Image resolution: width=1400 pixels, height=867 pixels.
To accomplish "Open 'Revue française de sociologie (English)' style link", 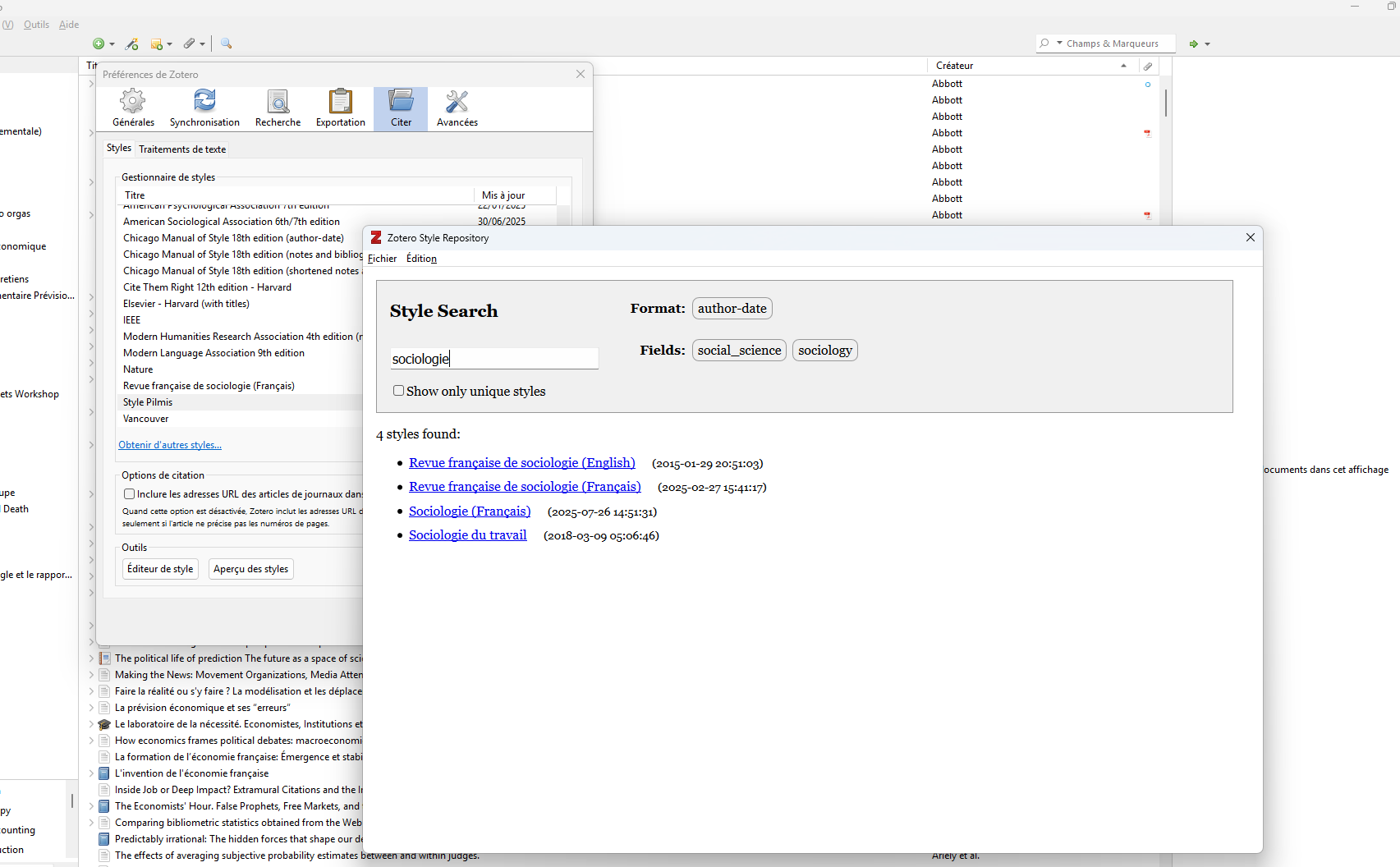I will [522, 463].
